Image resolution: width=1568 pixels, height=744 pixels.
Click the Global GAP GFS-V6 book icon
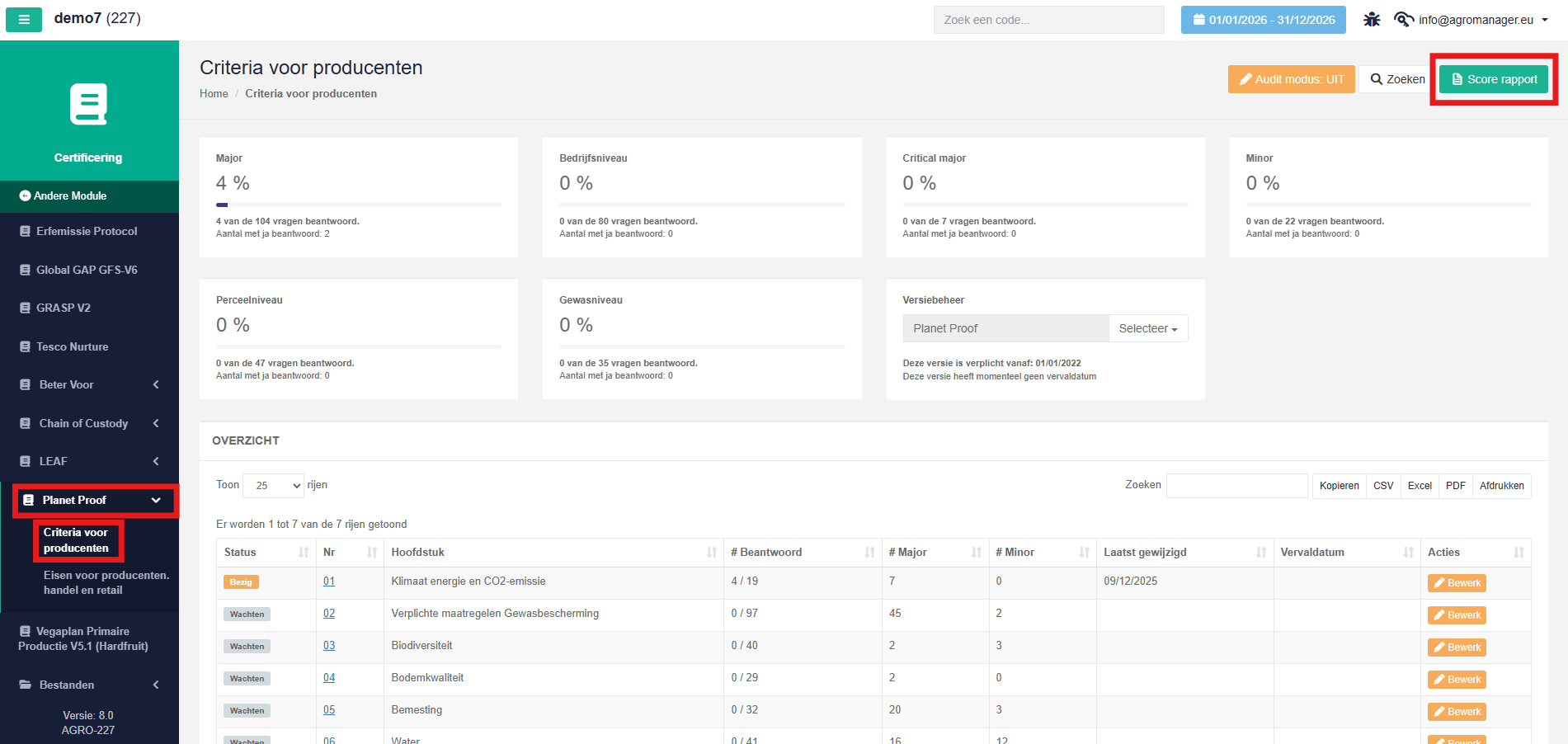25,270
